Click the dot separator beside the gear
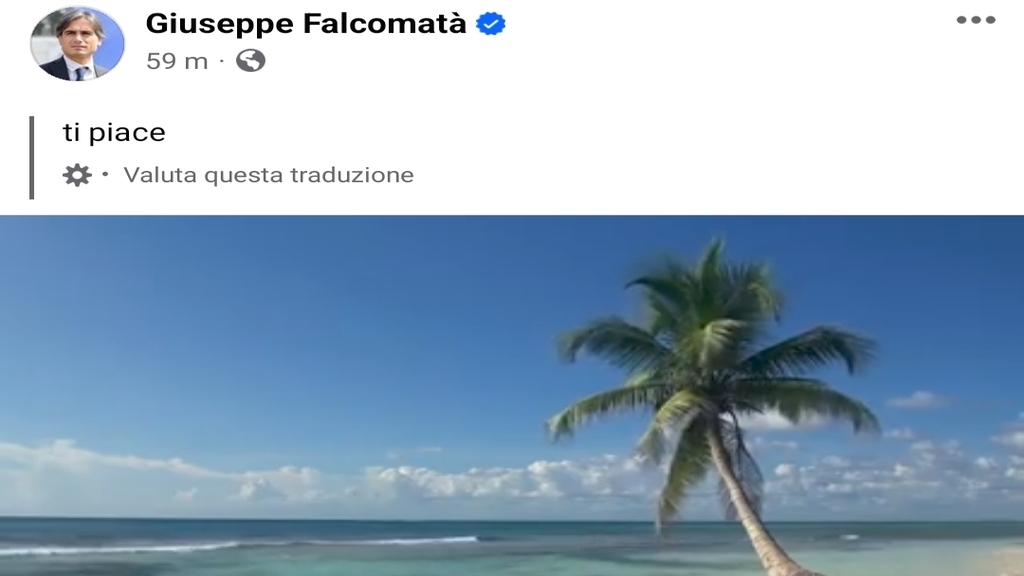This screenshot has height=576, width=1024. [105, 174]
